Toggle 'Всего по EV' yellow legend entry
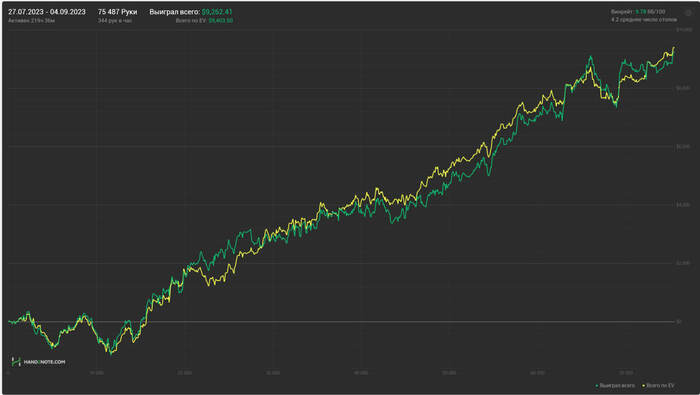 (658, 385)
